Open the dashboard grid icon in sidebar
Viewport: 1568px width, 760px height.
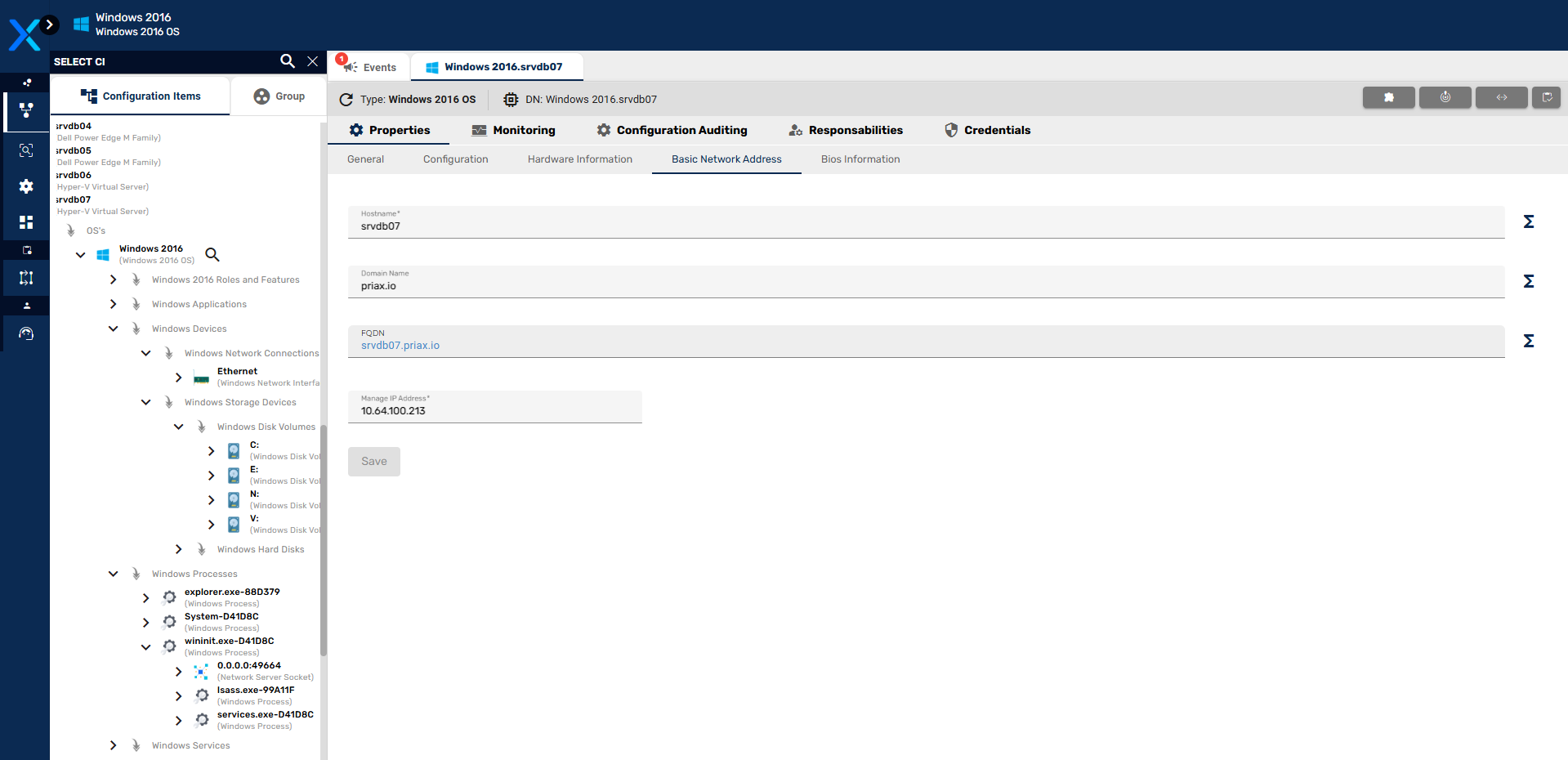[26, 222]
